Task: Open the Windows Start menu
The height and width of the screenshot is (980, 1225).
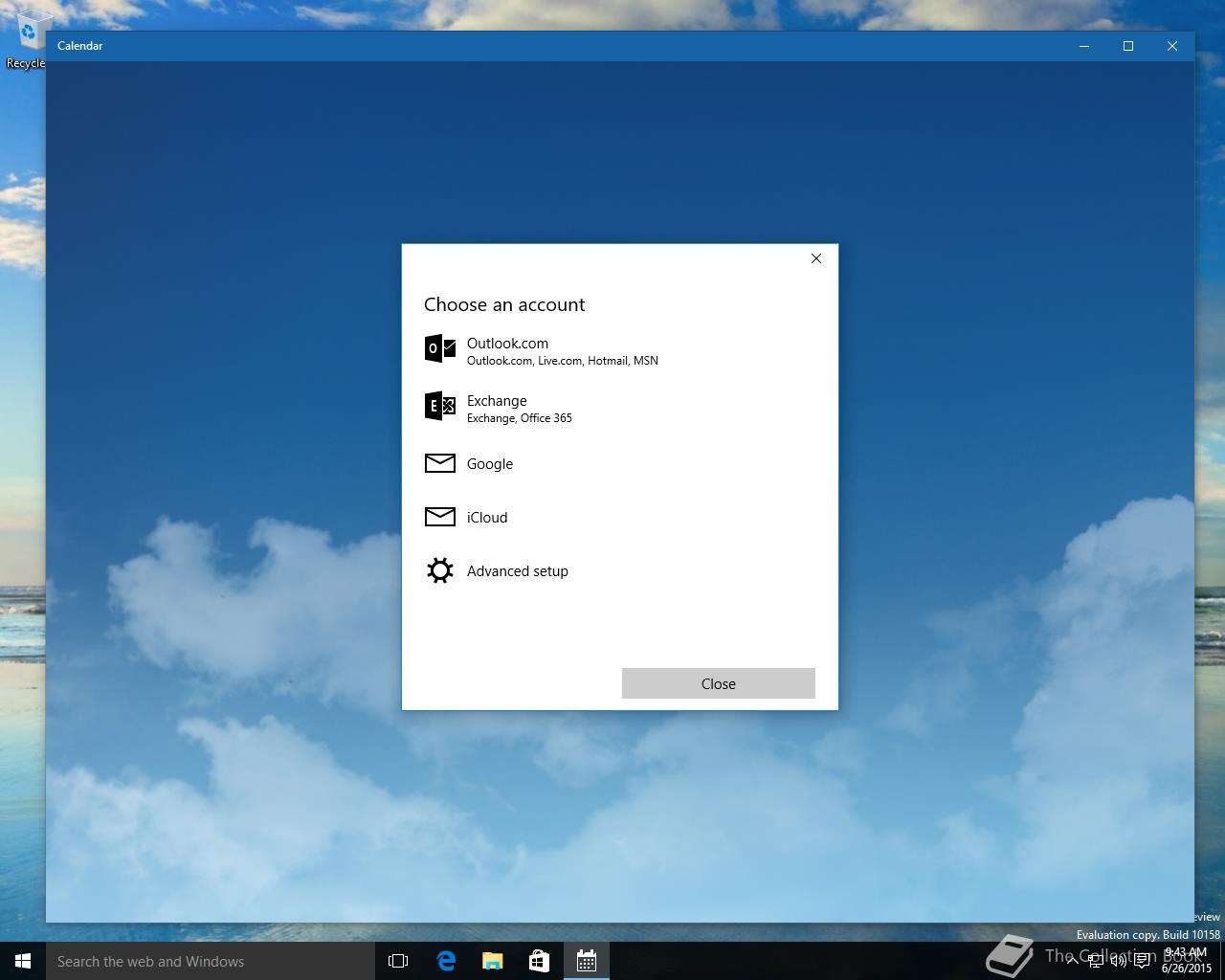Action: click(x=23, y=961)
